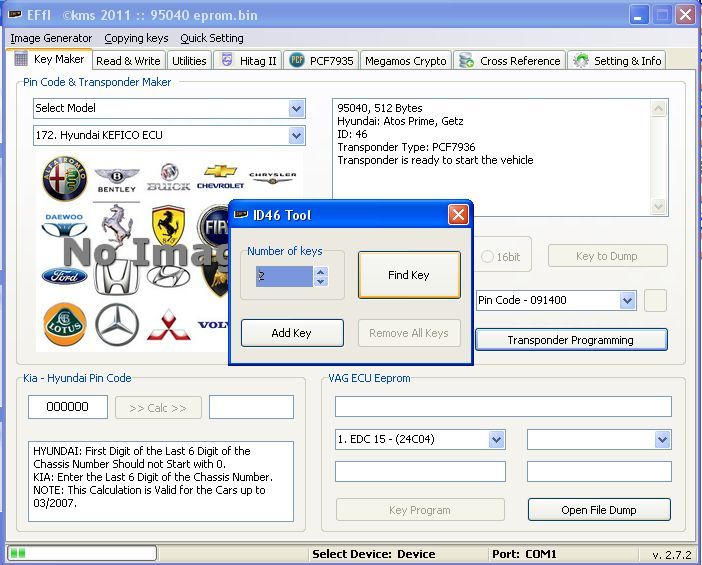Click the blue Ford oval logo
This screenshot has width=702, height=565.
(x=64, y=276)
